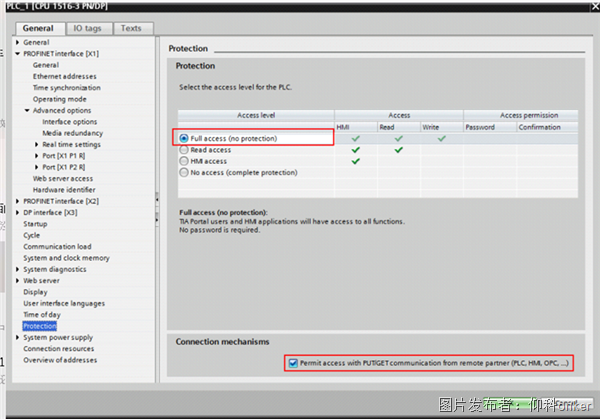Image resolution: width=600 pixels, height=419 pixels.
Task: Collapse the PROFINET interface [X1] node
Action: tap(18, 54)
